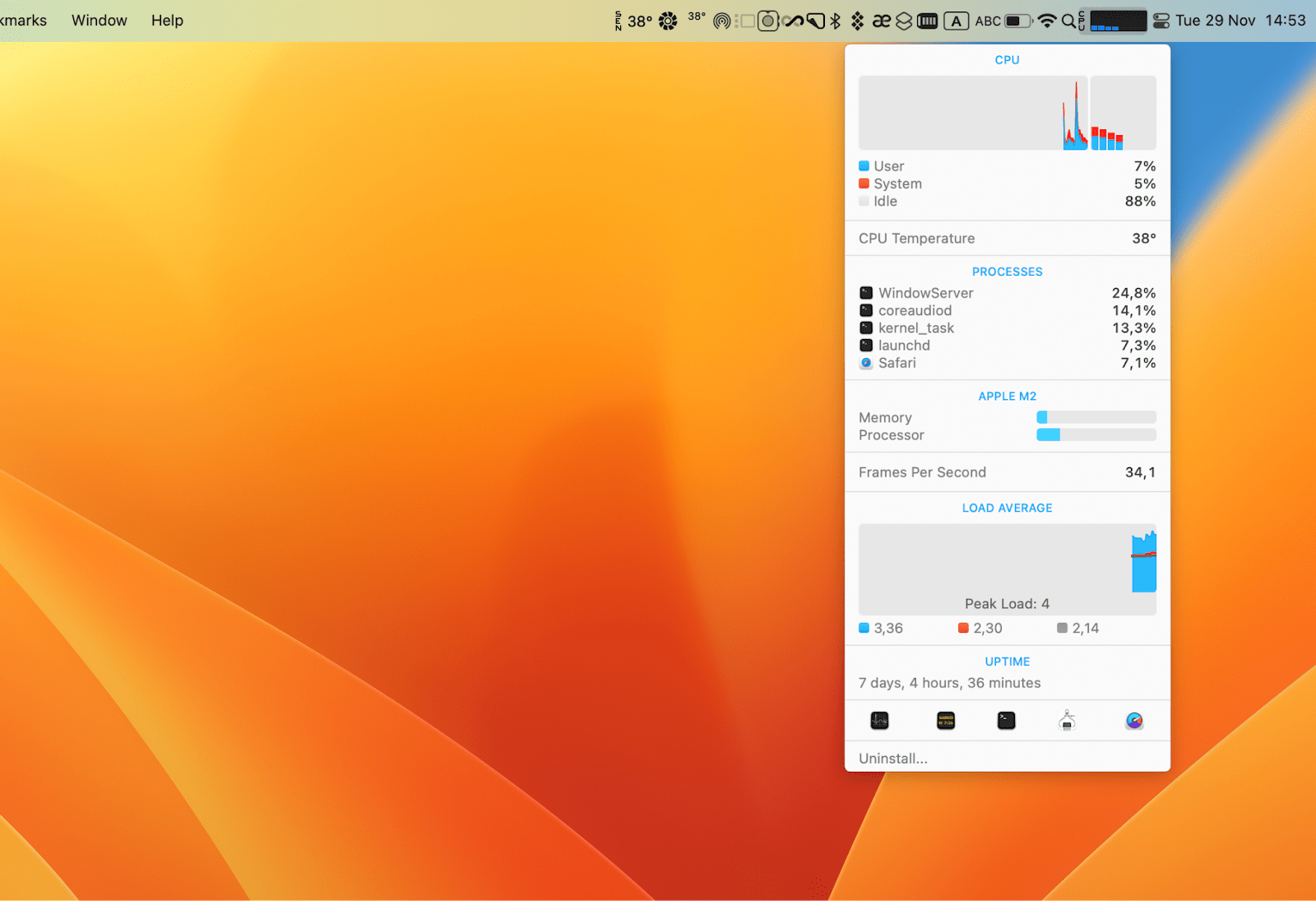This screenshot has height=901, width=1316.
Task: Open Activity Monitor from the dropdown footer
Action: [879, 721]
